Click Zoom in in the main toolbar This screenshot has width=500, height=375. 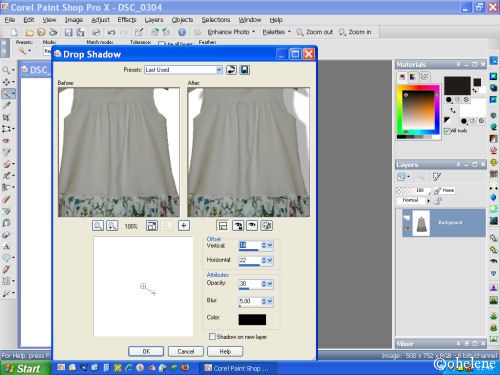coord(355,32)
